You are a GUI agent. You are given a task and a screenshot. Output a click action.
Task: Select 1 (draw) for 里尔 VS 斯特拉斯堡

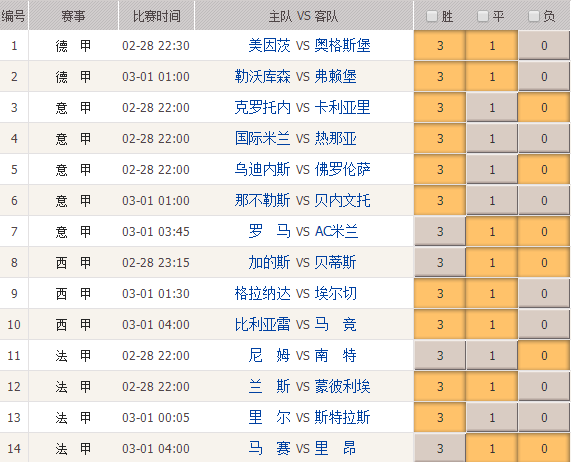(x=492, y=416)
